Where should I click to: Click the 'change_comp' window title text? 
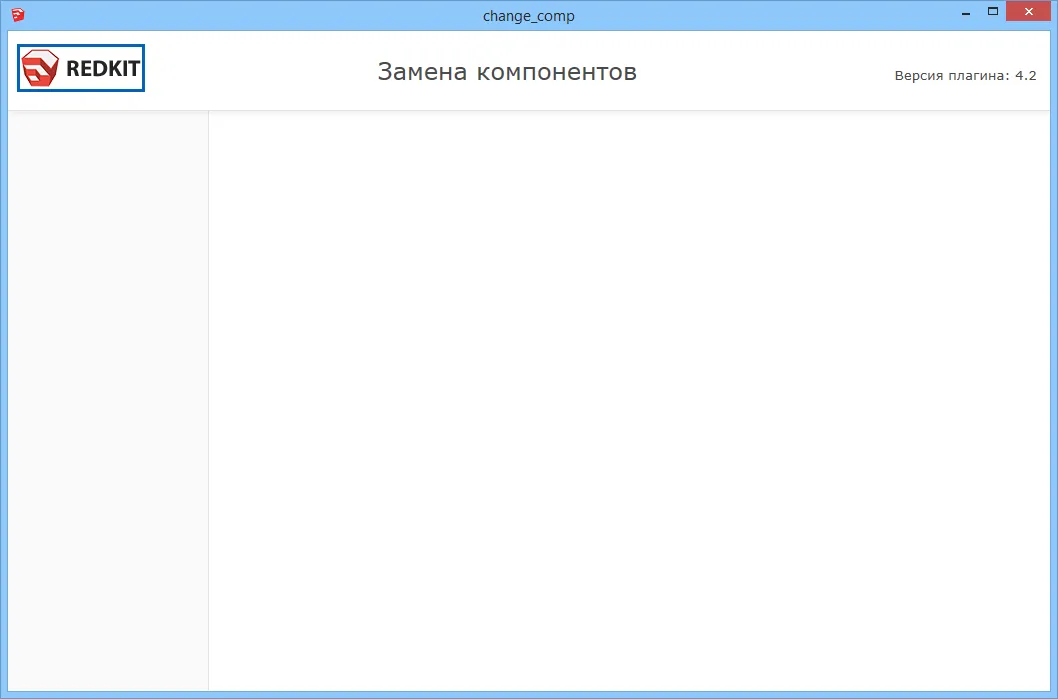(529, 15)
